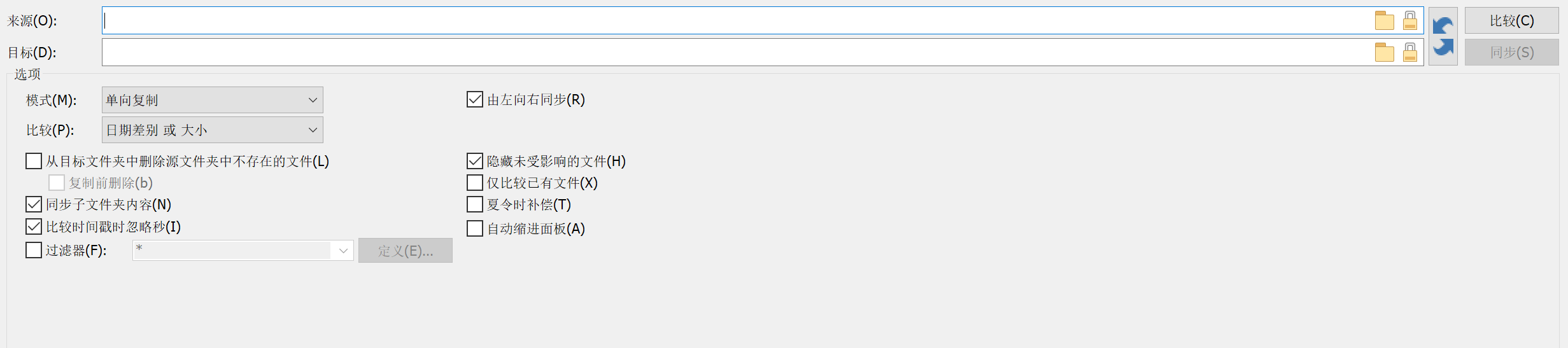Check 仅比较已有文件 option

click(x=475, y=183)
